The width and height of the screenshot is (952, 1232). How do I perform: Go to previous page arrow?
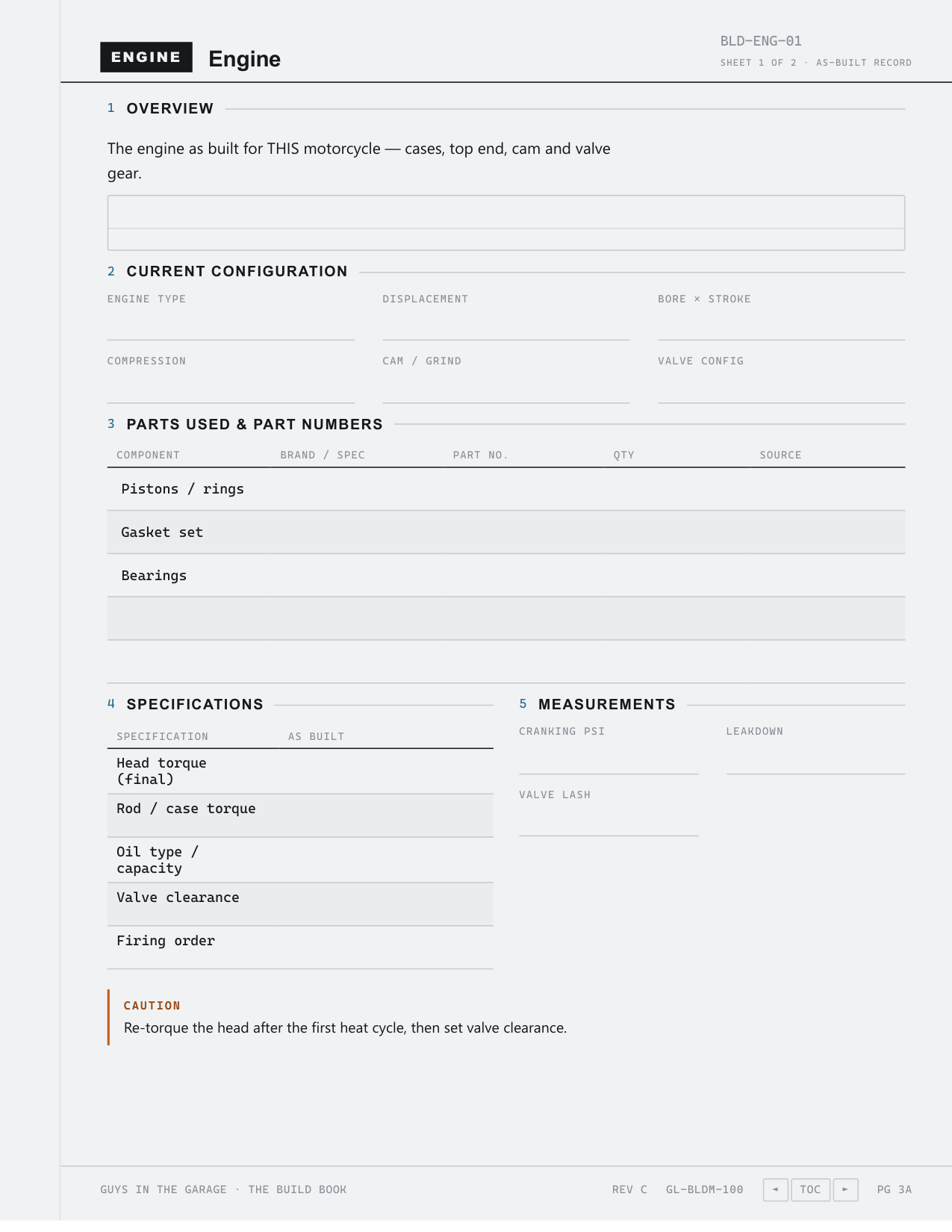(x=775, y=1189)
